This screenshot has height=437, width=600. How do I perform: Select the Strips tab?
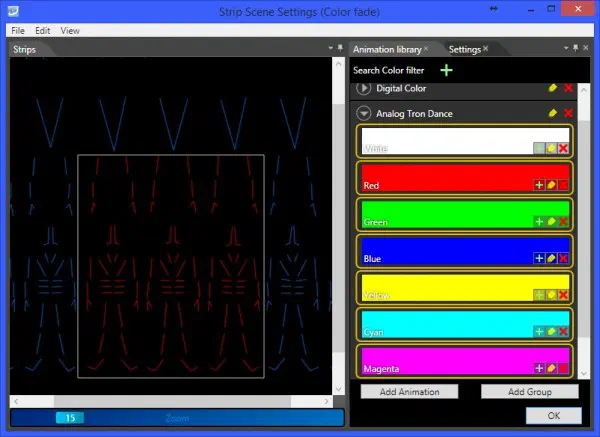point(24,49)
